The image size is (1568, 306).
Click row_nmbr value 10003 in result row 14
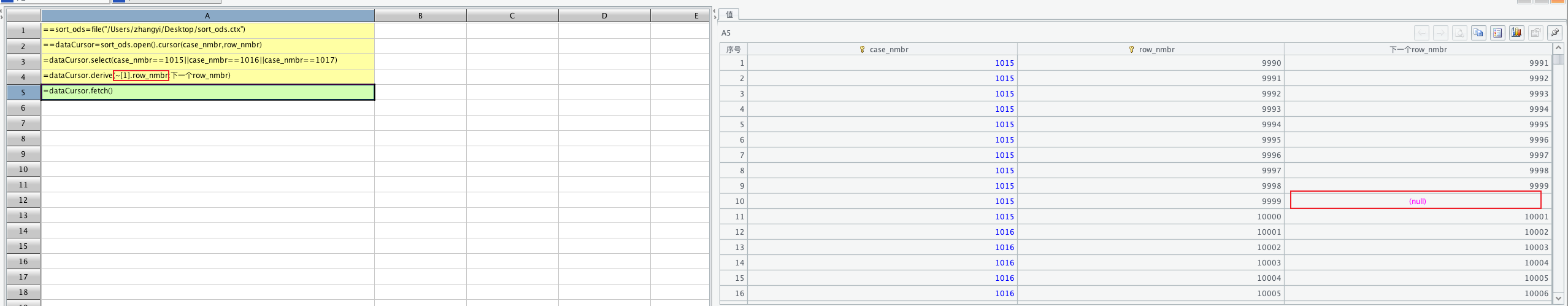(1151, 262)
